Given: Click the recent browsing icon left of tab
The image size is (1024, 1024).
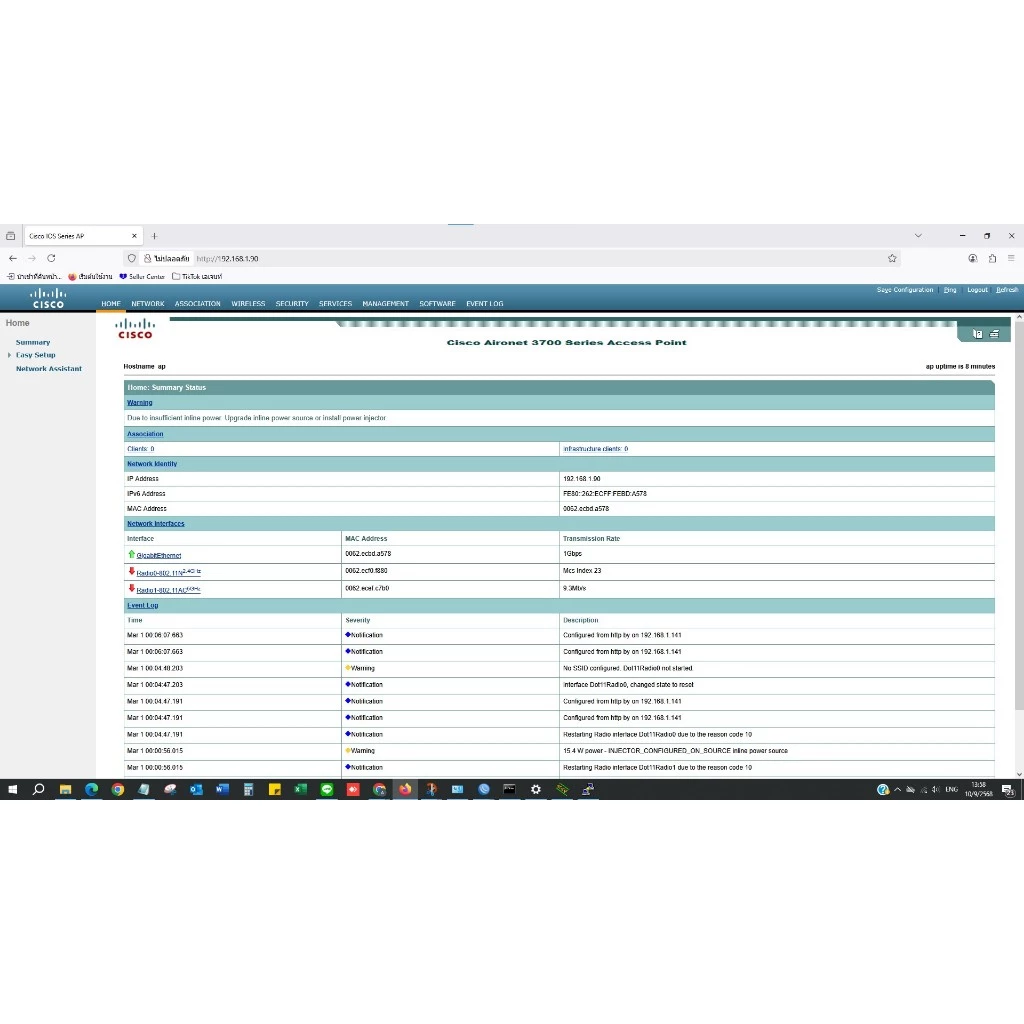Looking at the screenshot, I should 10,236.
